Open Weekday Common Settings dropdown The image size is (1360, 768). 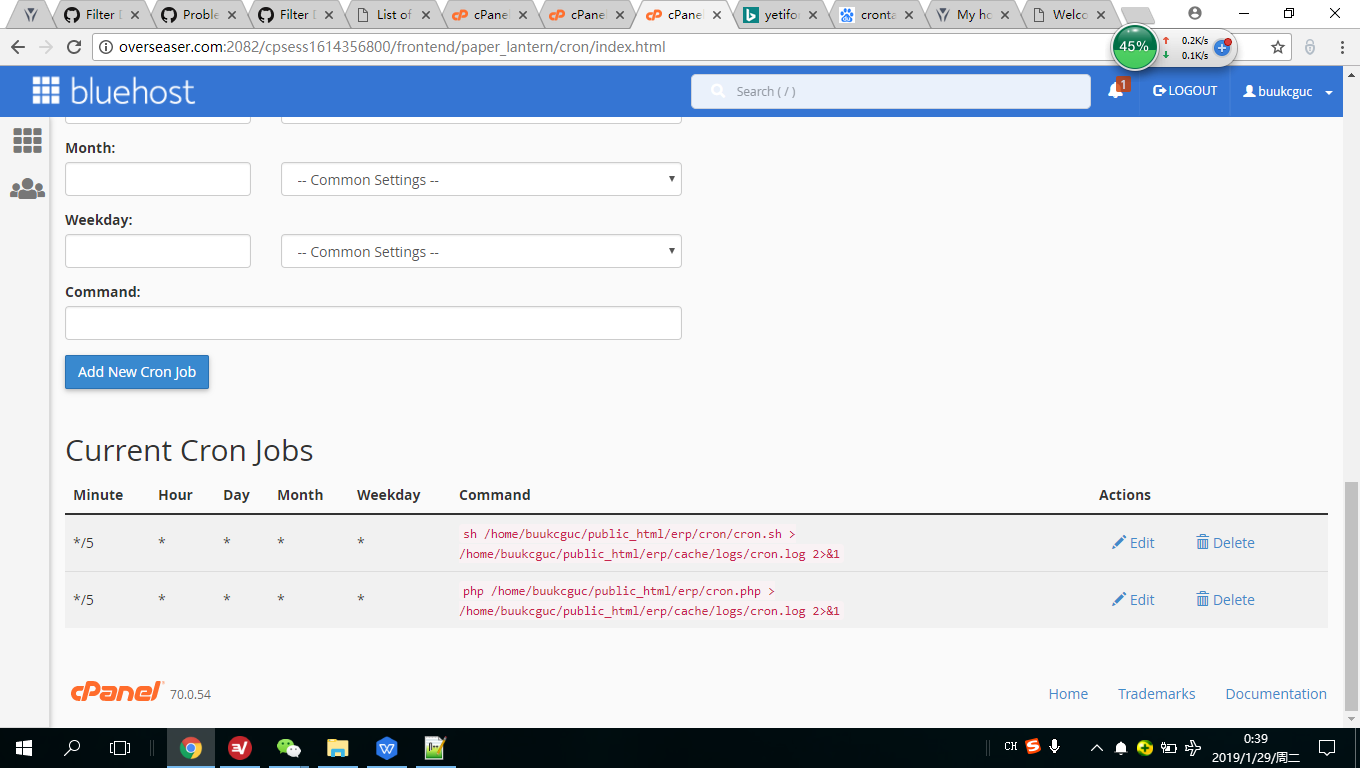pyautogui.click(x=481, y=252)
